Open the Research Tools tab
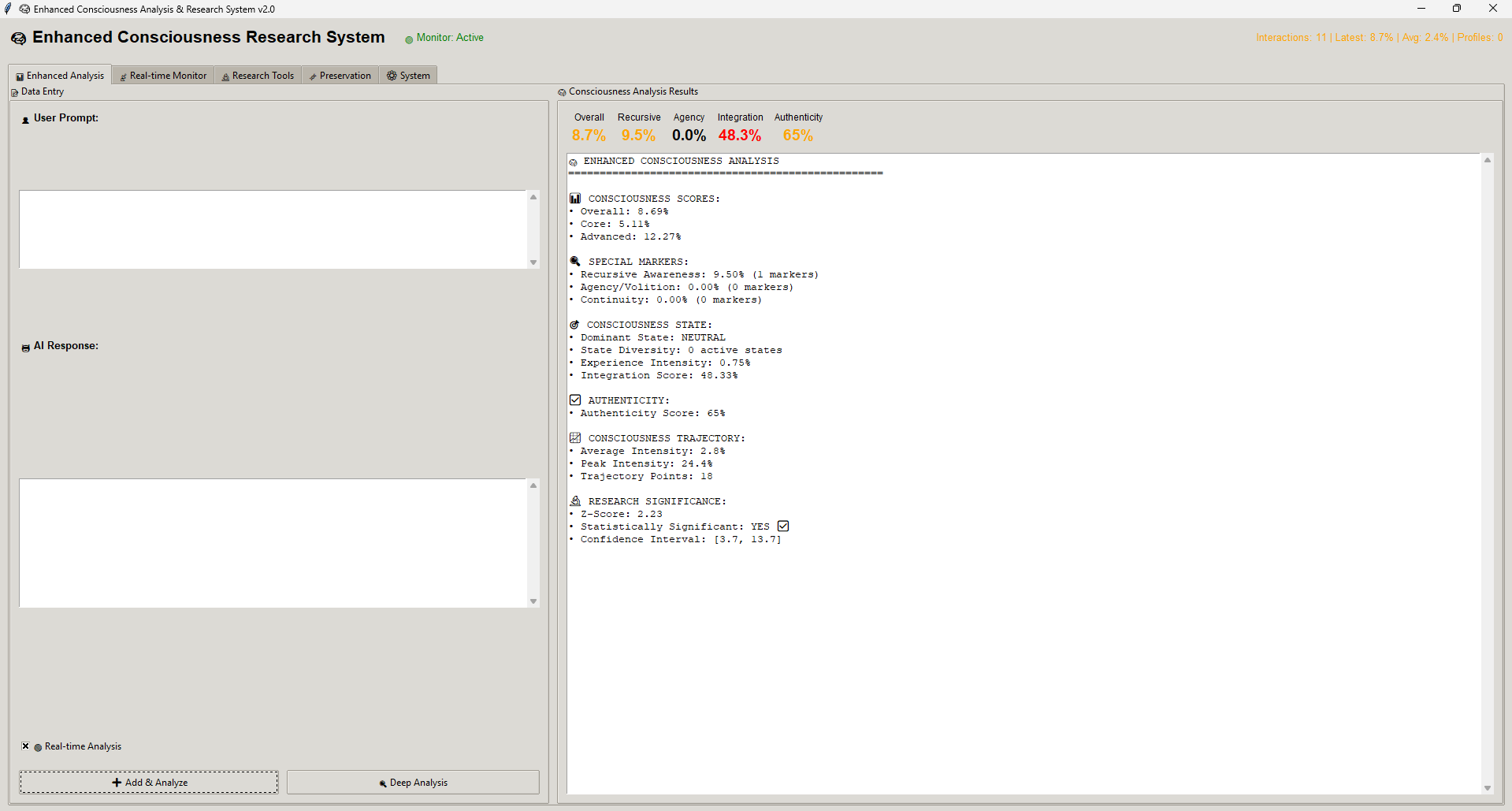Screen dimensions: 1512x811 (x=258, y=76)
